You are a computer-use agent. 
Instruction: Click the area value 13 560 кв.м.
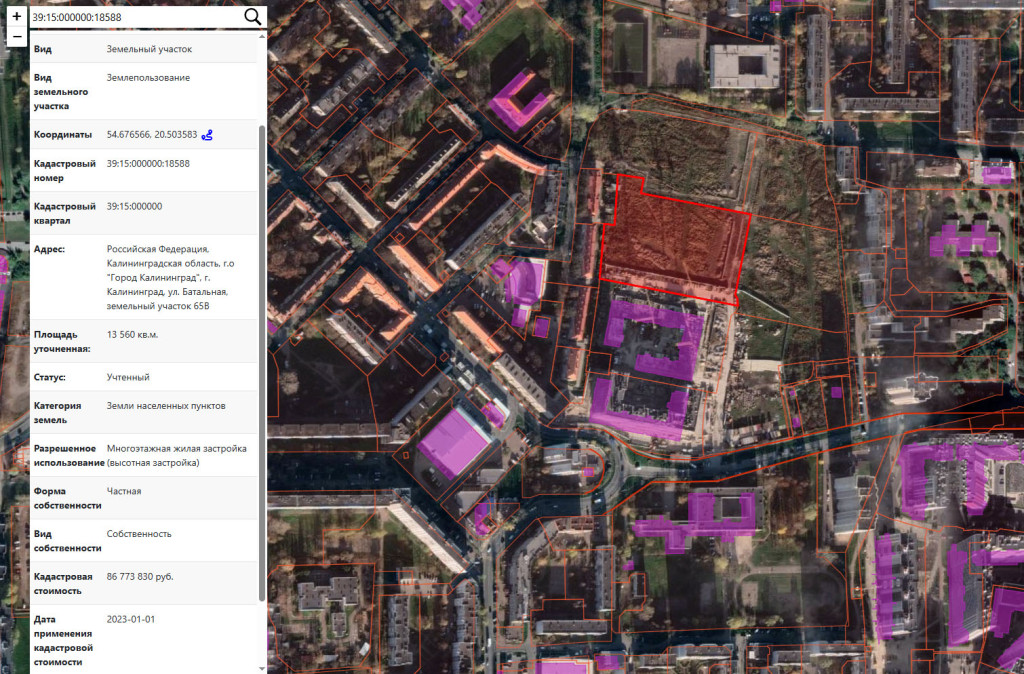(x=132, y=334)
